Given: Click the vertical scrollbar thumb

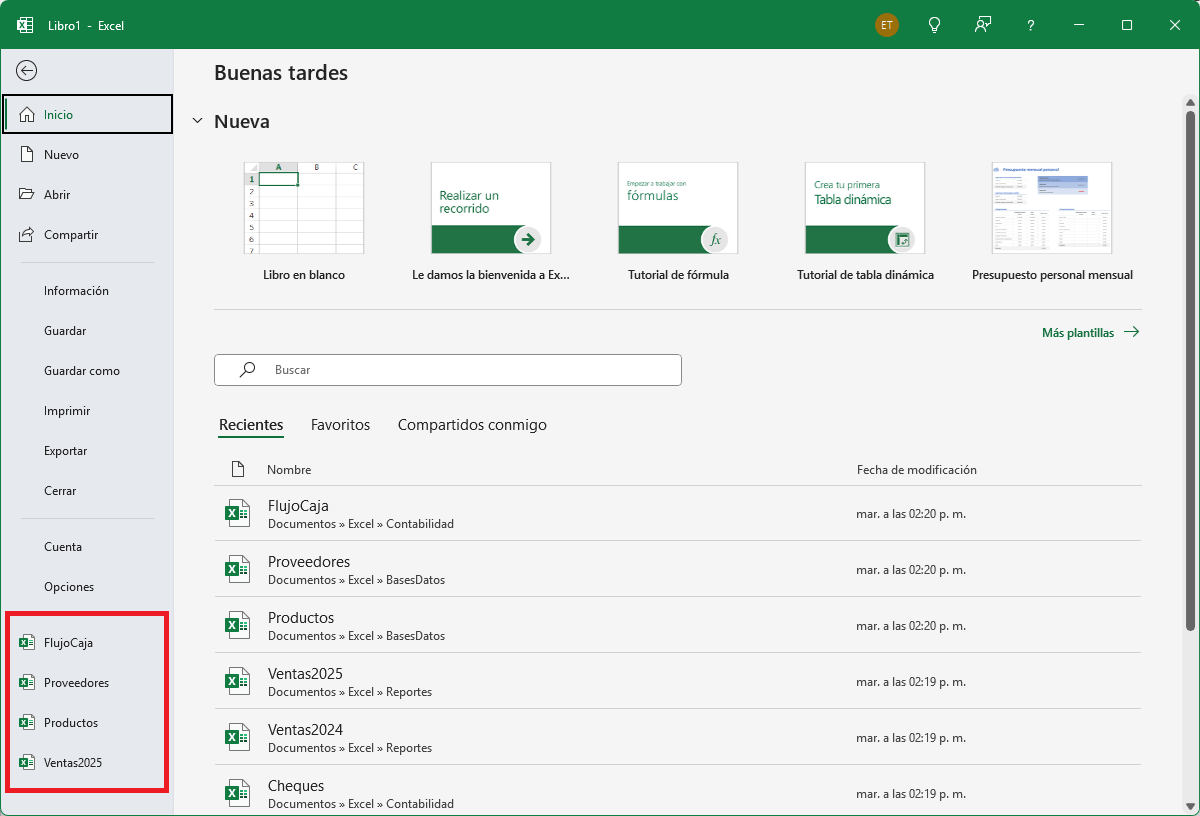Looking at the screenshot, I should [1190, 370].
